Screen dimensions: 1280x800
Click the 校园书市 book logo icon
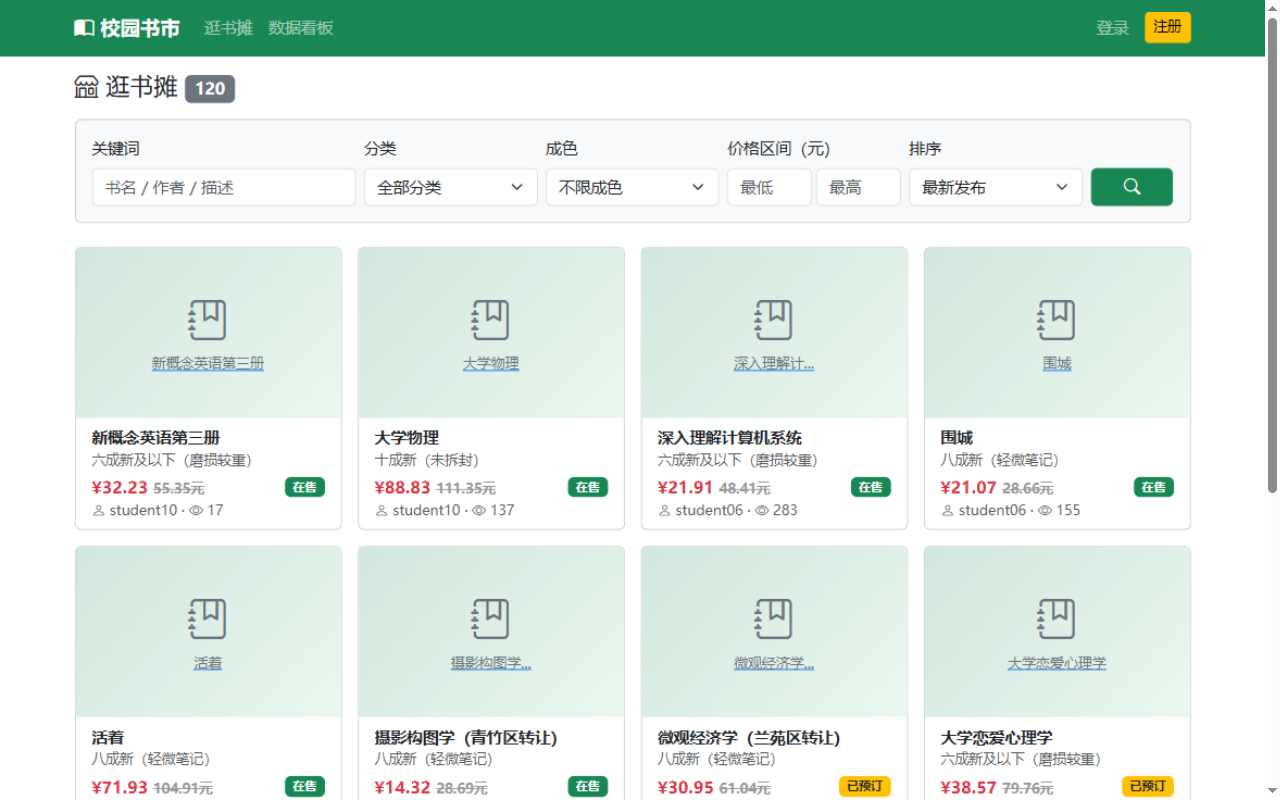click(x=85, y=28)
